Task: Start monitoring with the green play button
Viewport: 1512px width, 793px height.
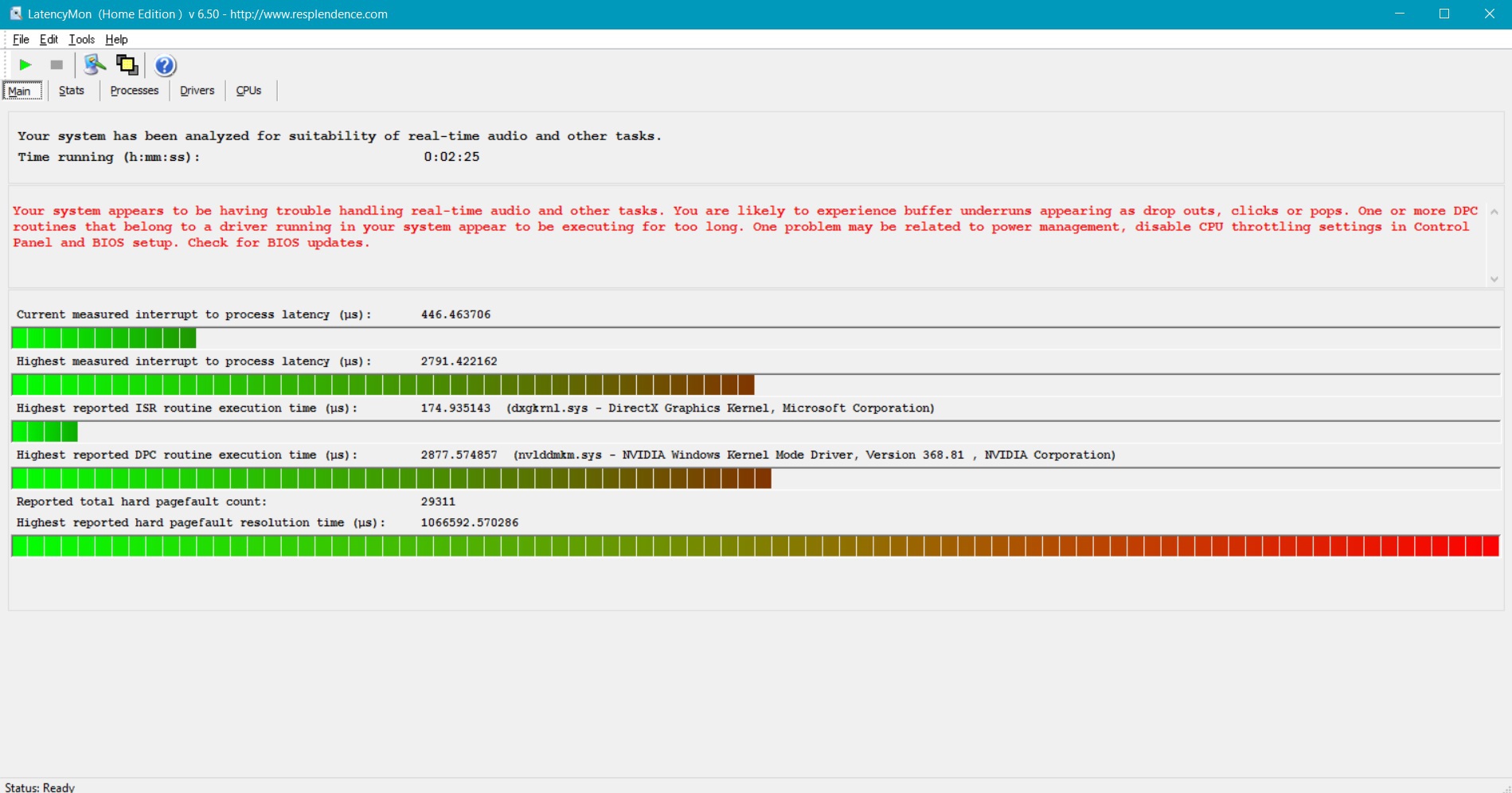Action: click(x=25, y=65)
